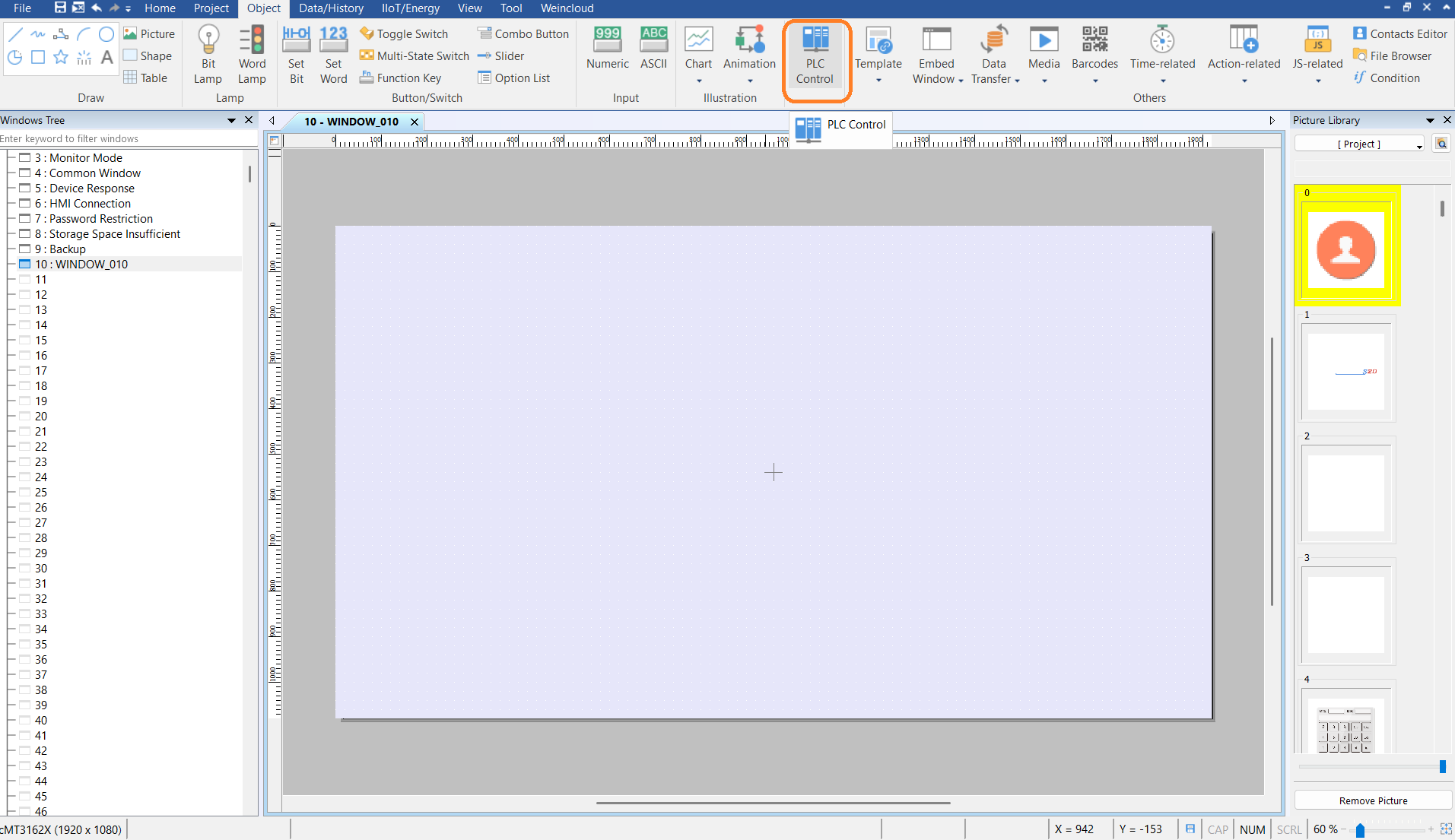
Task: Open the Project ribbon tab
Action: pos(211,8)
